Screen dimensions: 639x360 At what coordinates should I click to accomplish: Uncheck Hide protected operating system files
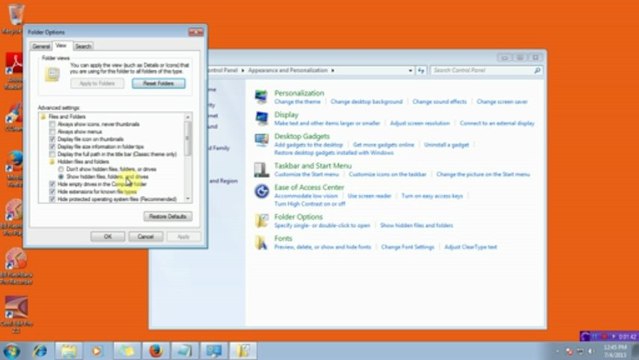(x=52, y=199)
